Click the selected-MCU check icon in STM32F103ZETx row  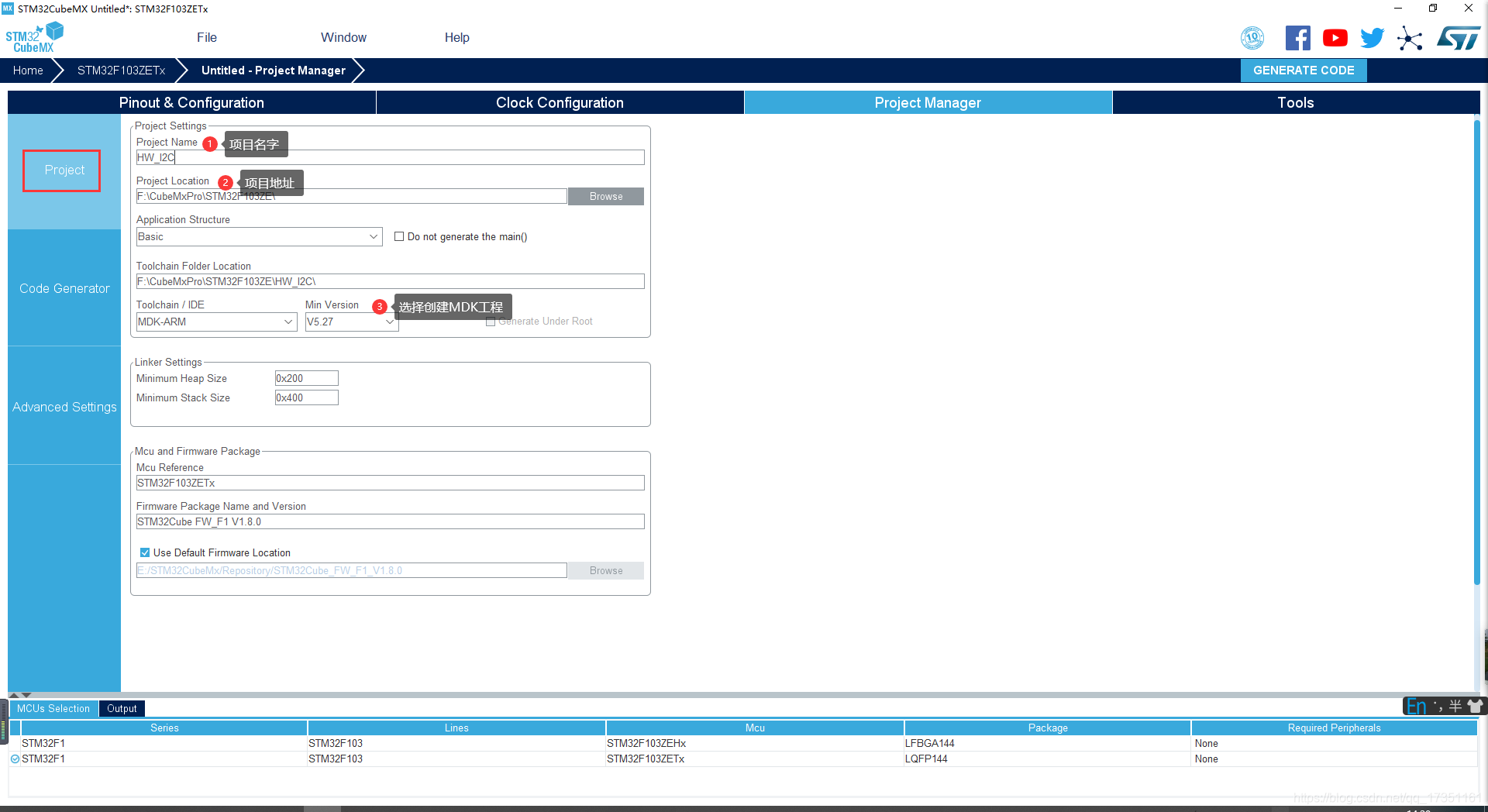pos(15,759)
